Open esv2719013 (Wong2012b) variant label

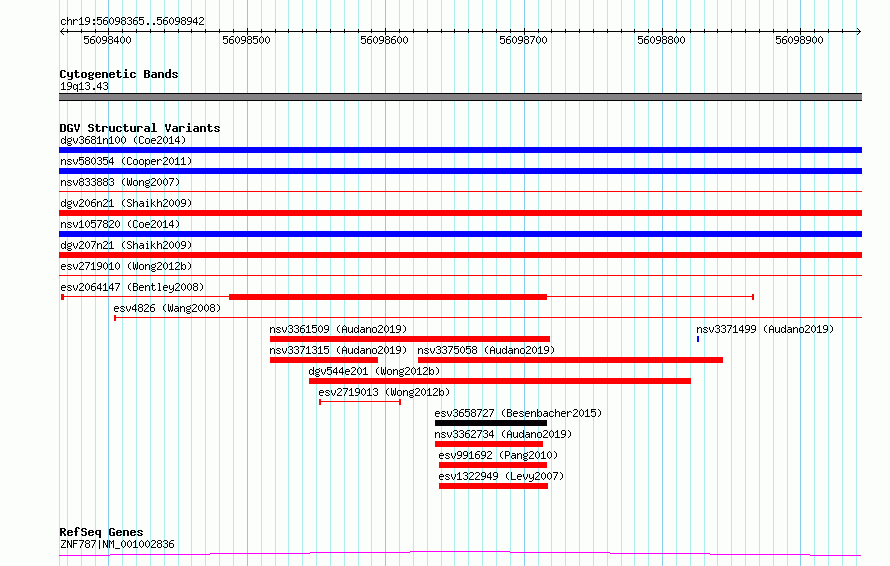click(x=384, y=392)
